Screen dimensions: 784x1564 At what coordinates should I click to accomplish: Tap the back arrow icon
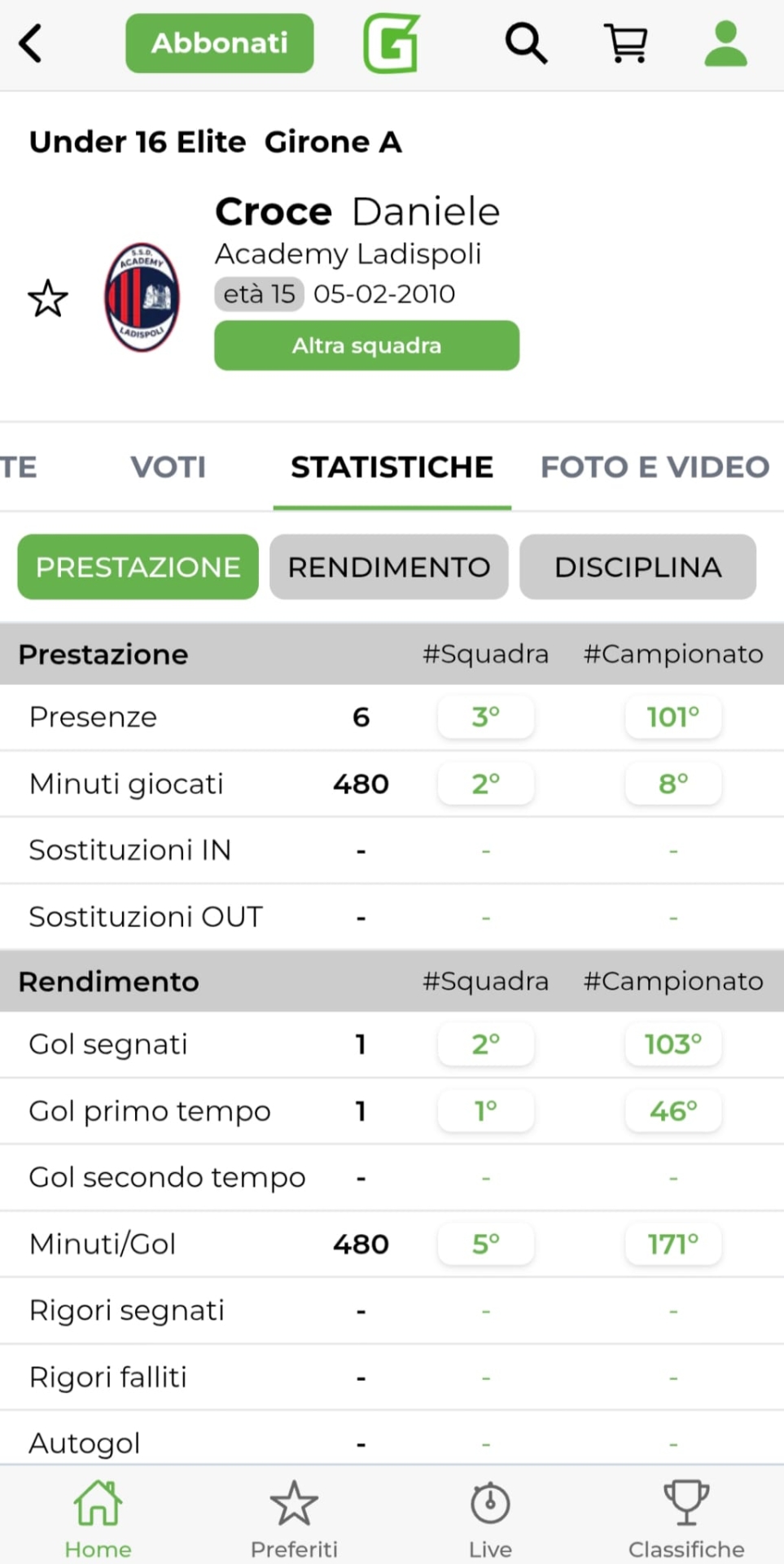click(31, 43)
